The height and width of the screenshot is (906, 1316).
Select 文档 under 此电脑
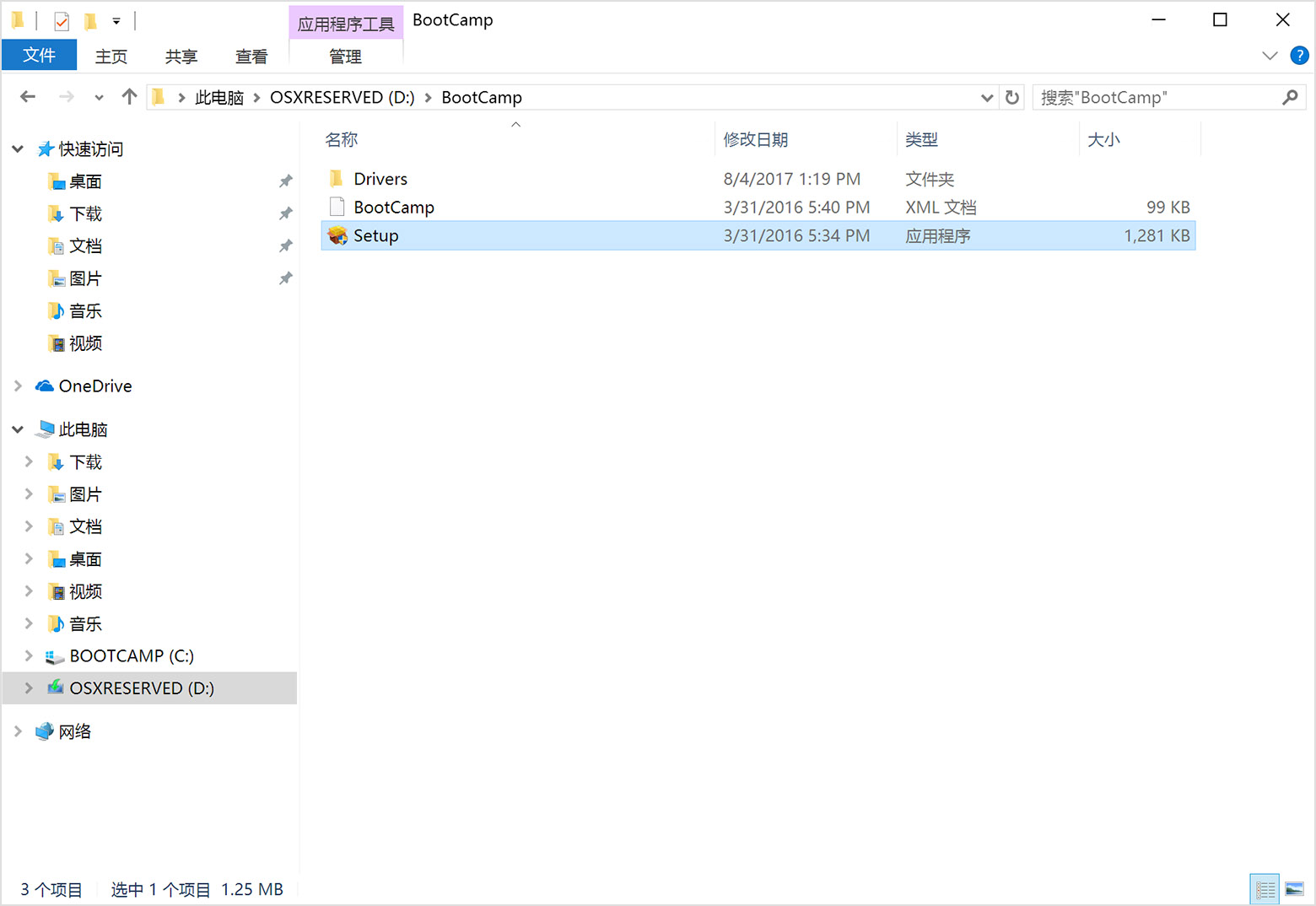click(85, 526)
